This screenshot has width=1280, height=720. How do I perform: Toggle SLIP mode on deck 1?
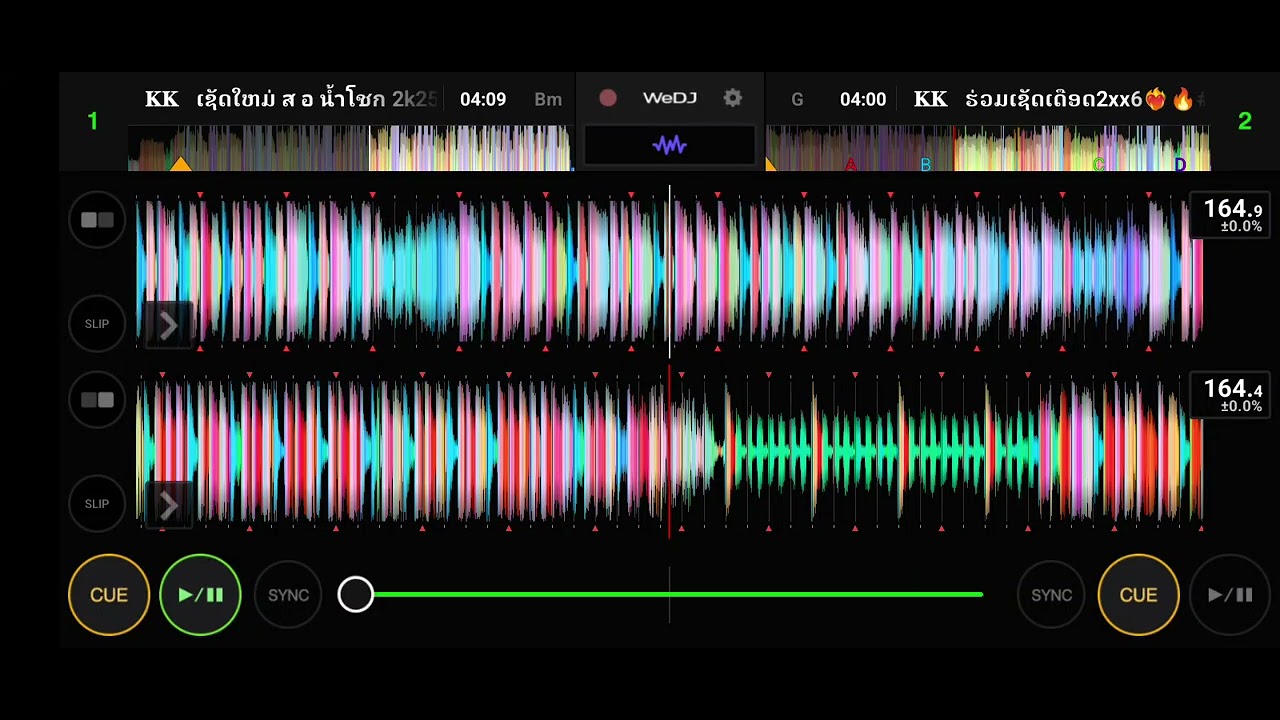pos(97,324)
